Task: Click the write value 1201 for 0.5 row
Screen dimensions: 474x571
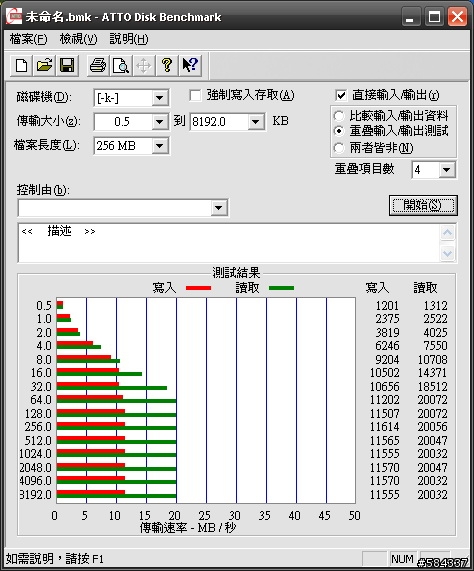Action: (x=387, y=305)
